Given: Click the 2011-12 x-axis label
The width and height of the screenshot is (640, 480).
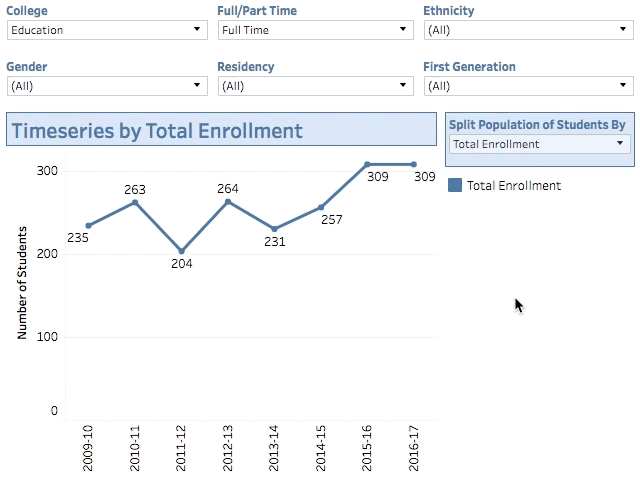Looking at the screenshot, I should (181, 448).
